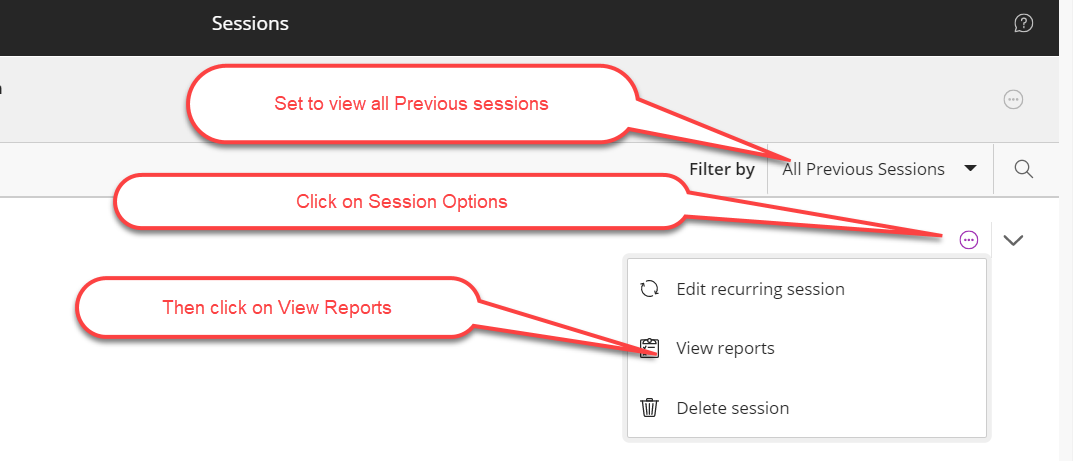Screen dimensions: 1073x461
Task: Open search with the magnifier icon
Action: pos(1024,169)
